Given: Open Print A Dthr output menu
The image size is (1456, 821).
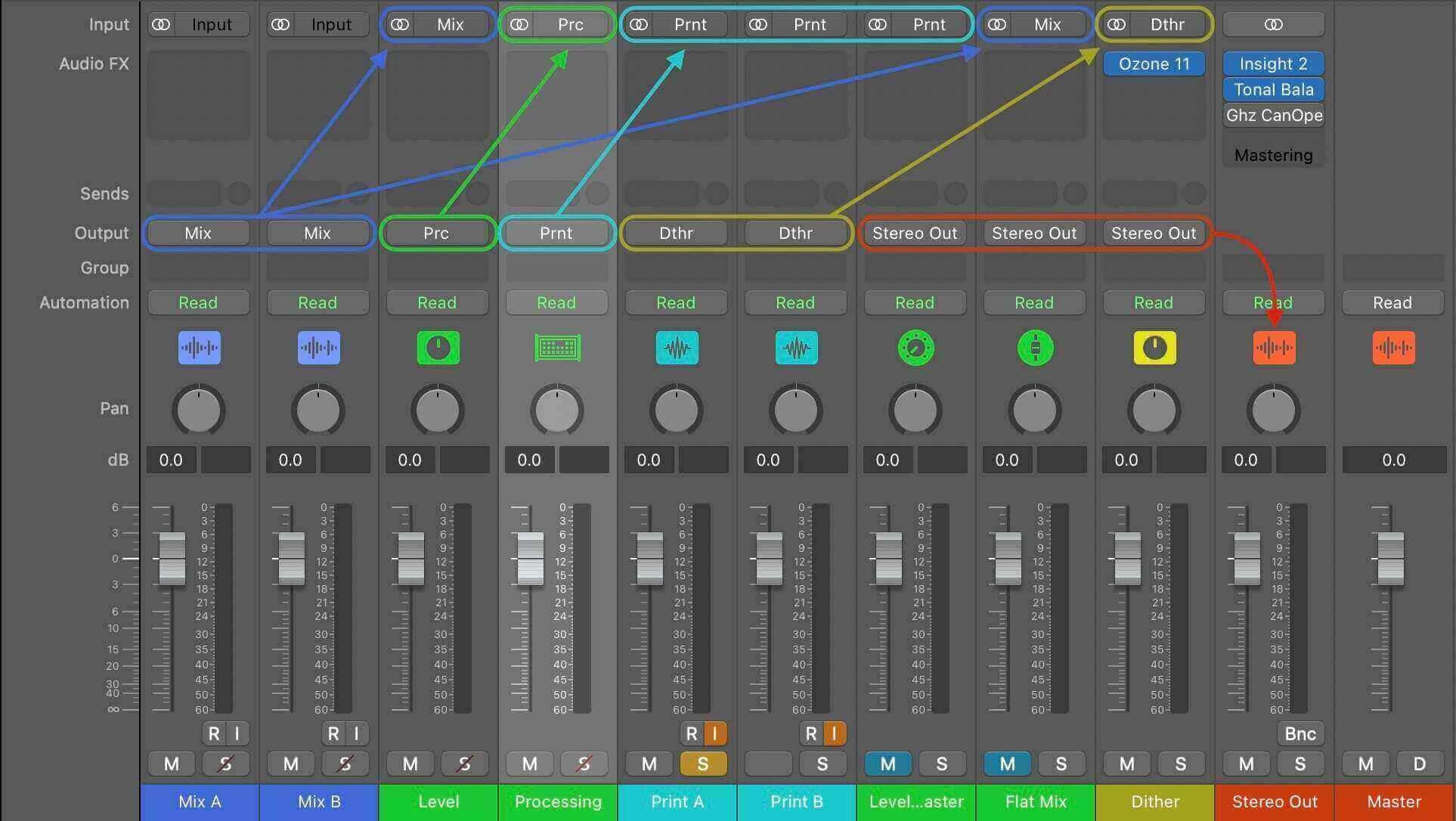Looking at the screenshot, I should pyautogui.click(x=676, y=233).
